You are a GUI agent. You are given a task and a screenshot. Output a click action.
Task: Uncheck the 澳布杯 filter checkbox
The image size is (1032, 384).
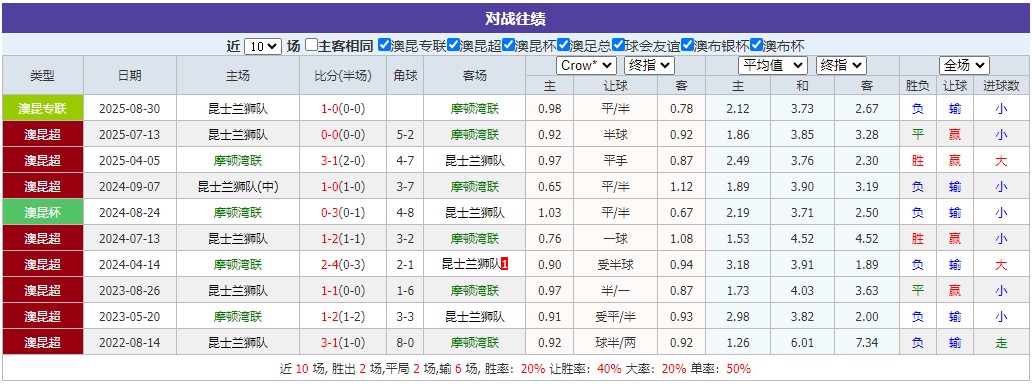pos(756,45)
